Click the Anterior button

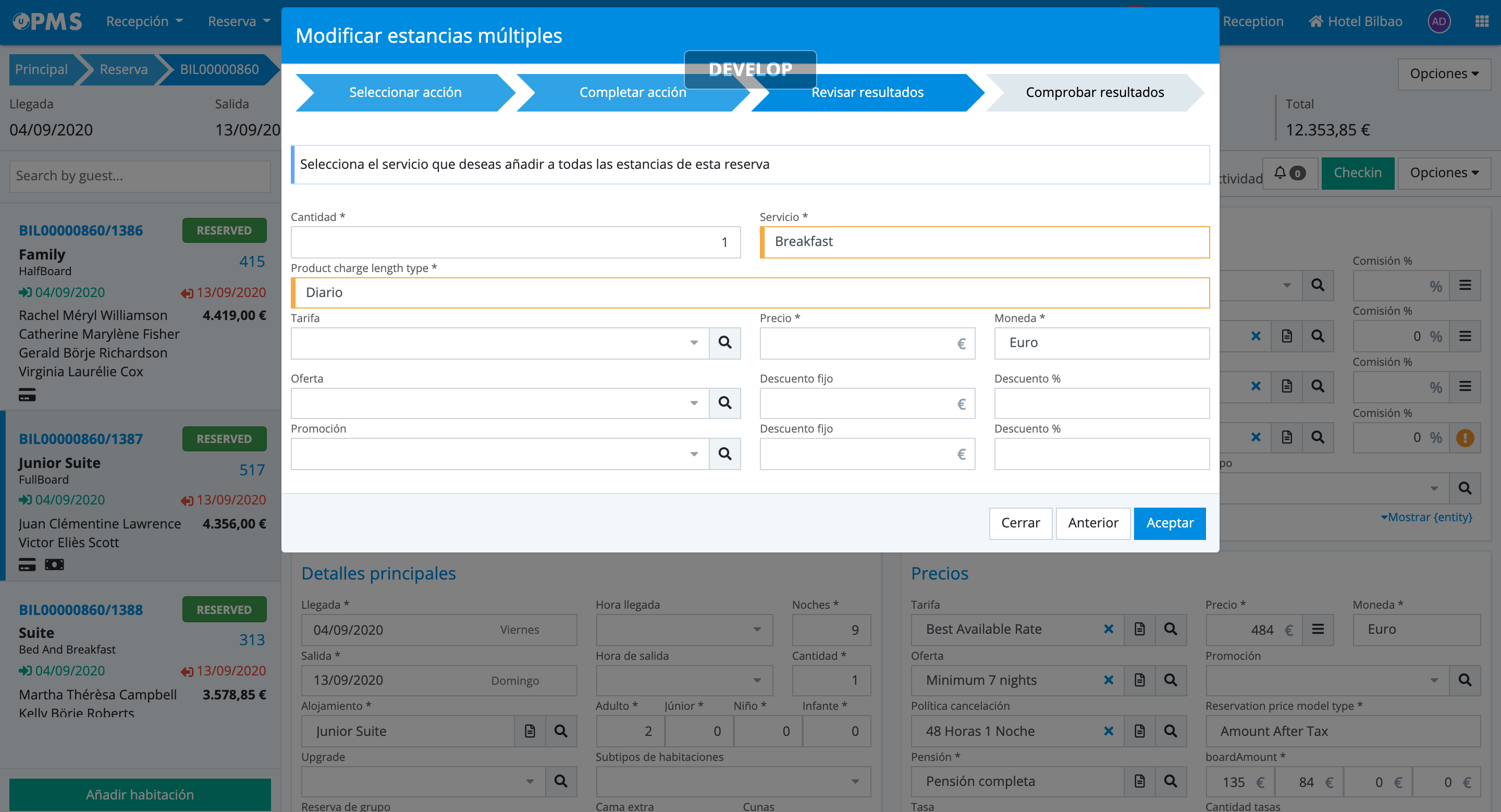(1092, 523)
